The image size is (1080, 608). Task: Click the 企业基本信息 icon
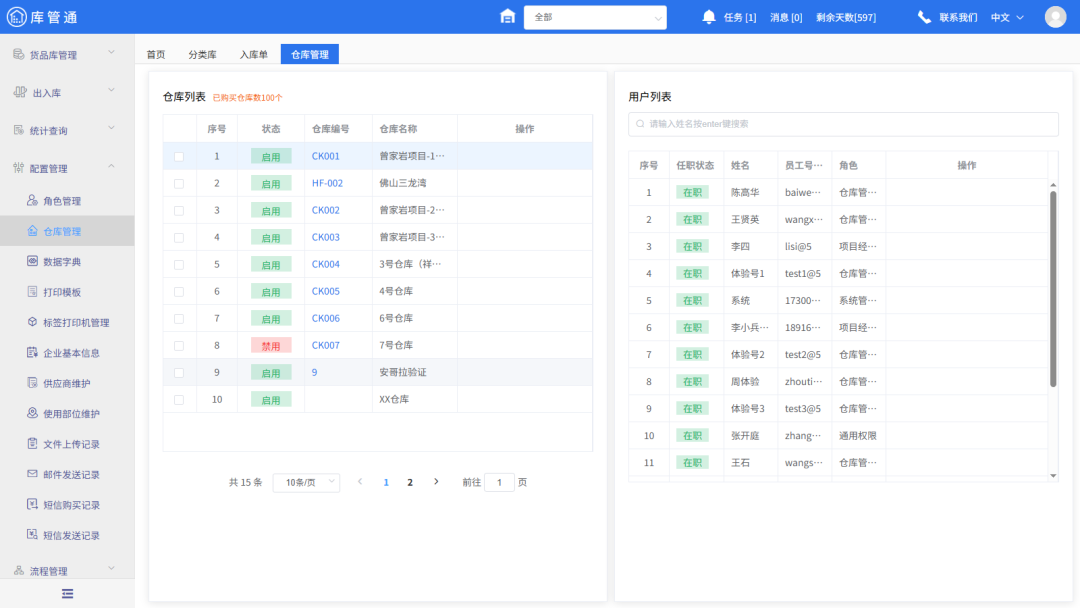tap(32, 352)
